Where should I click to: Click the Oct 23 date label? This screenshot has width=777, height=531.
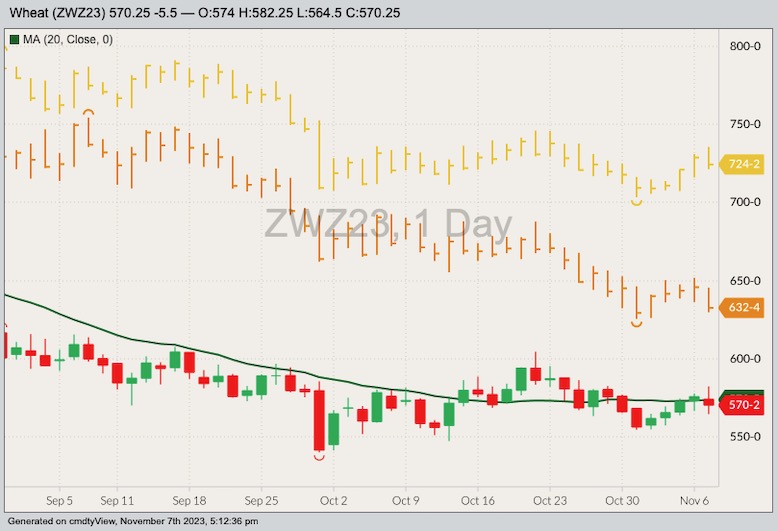click(x=550, y=500)
